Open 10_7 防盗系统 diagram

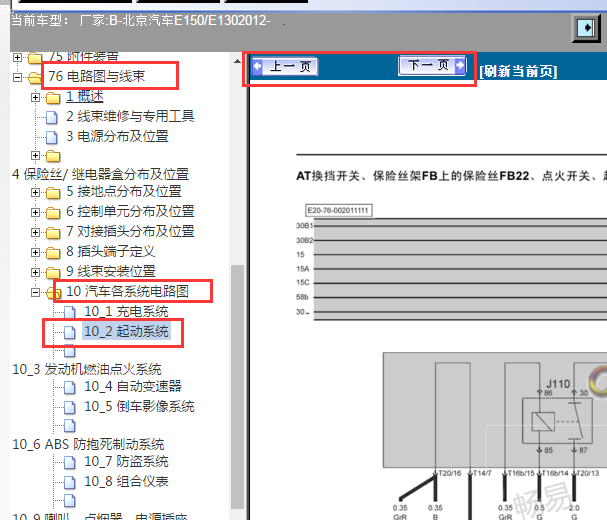[x=126, y=461]
